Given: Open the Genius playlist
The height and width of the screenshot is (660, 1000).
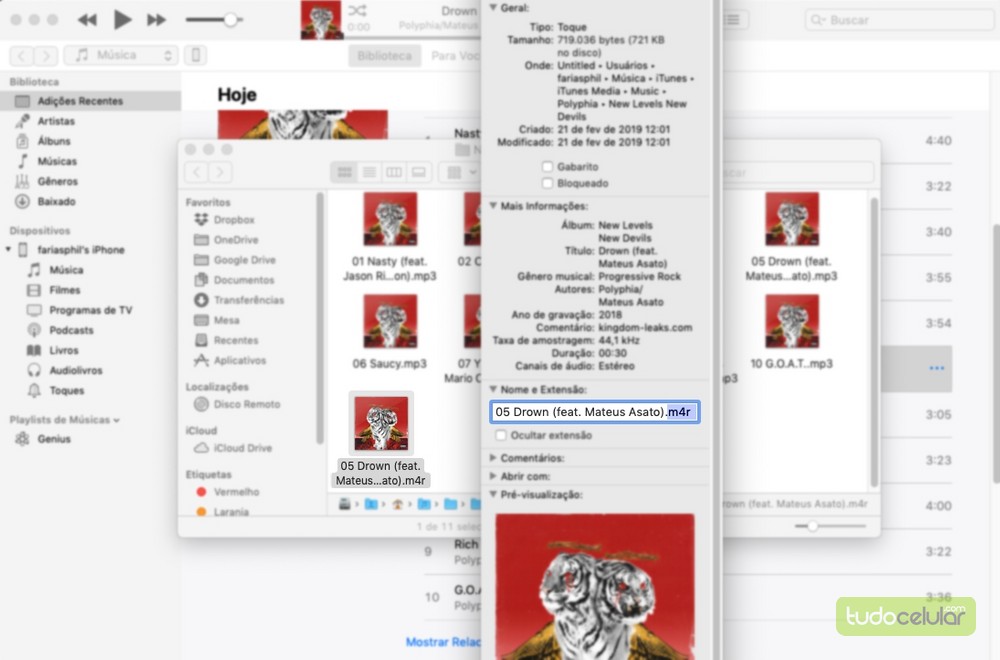Looking at the screenshot, I should (54, 439).
